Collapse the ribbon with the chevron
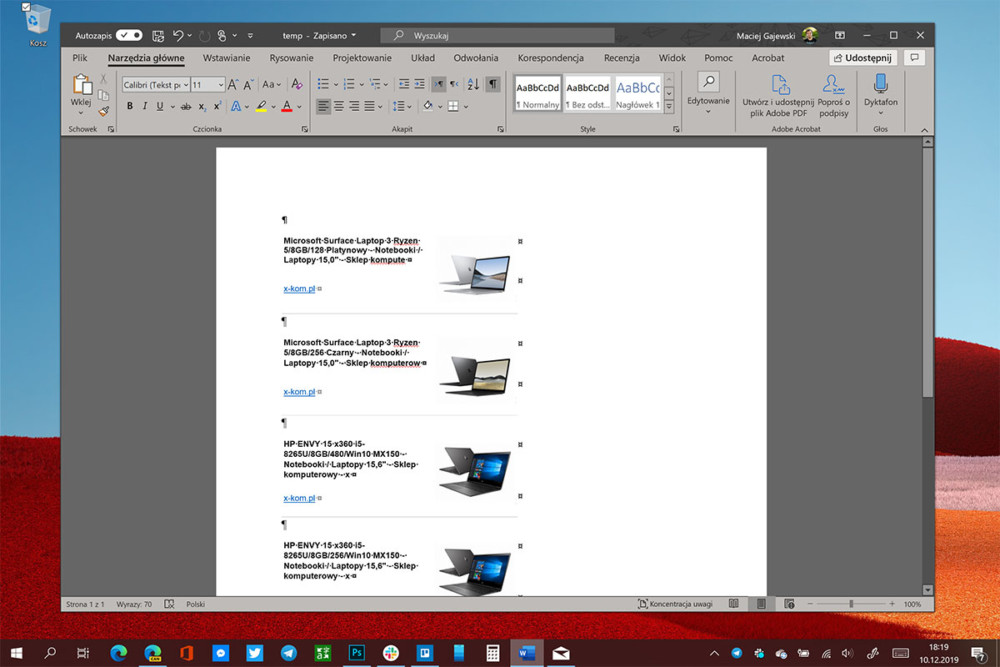This screenshot has width=1000, height=667. 924,129
